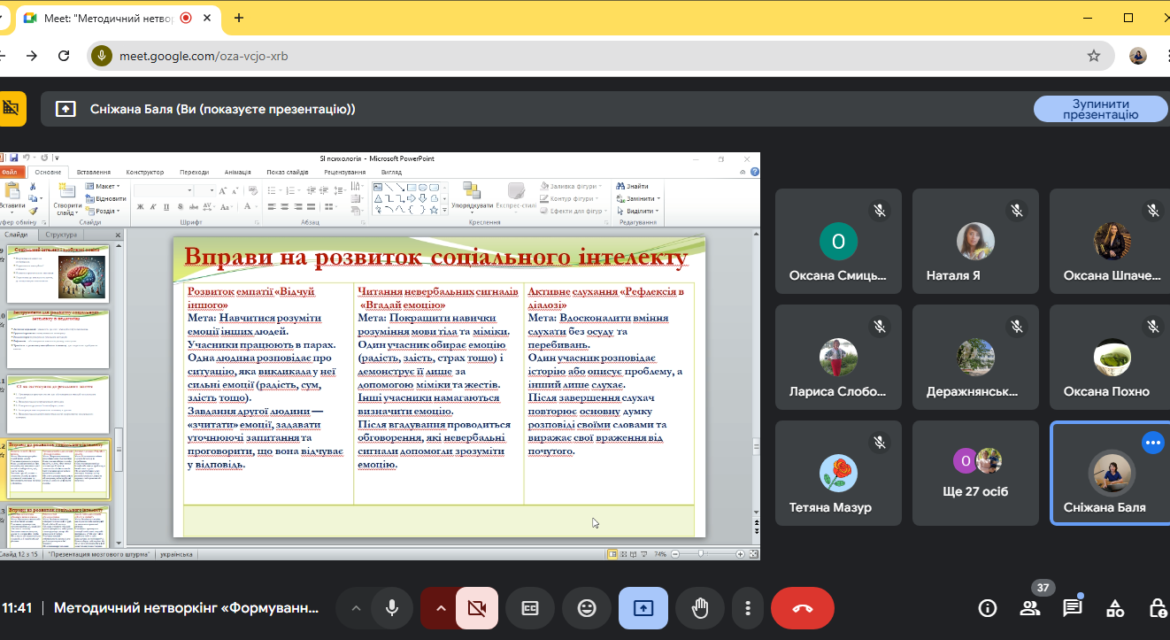Expand video settings arrow next to camera
Screen dimensions: 1170x640
pyautogui.click(x=440, y=609)
